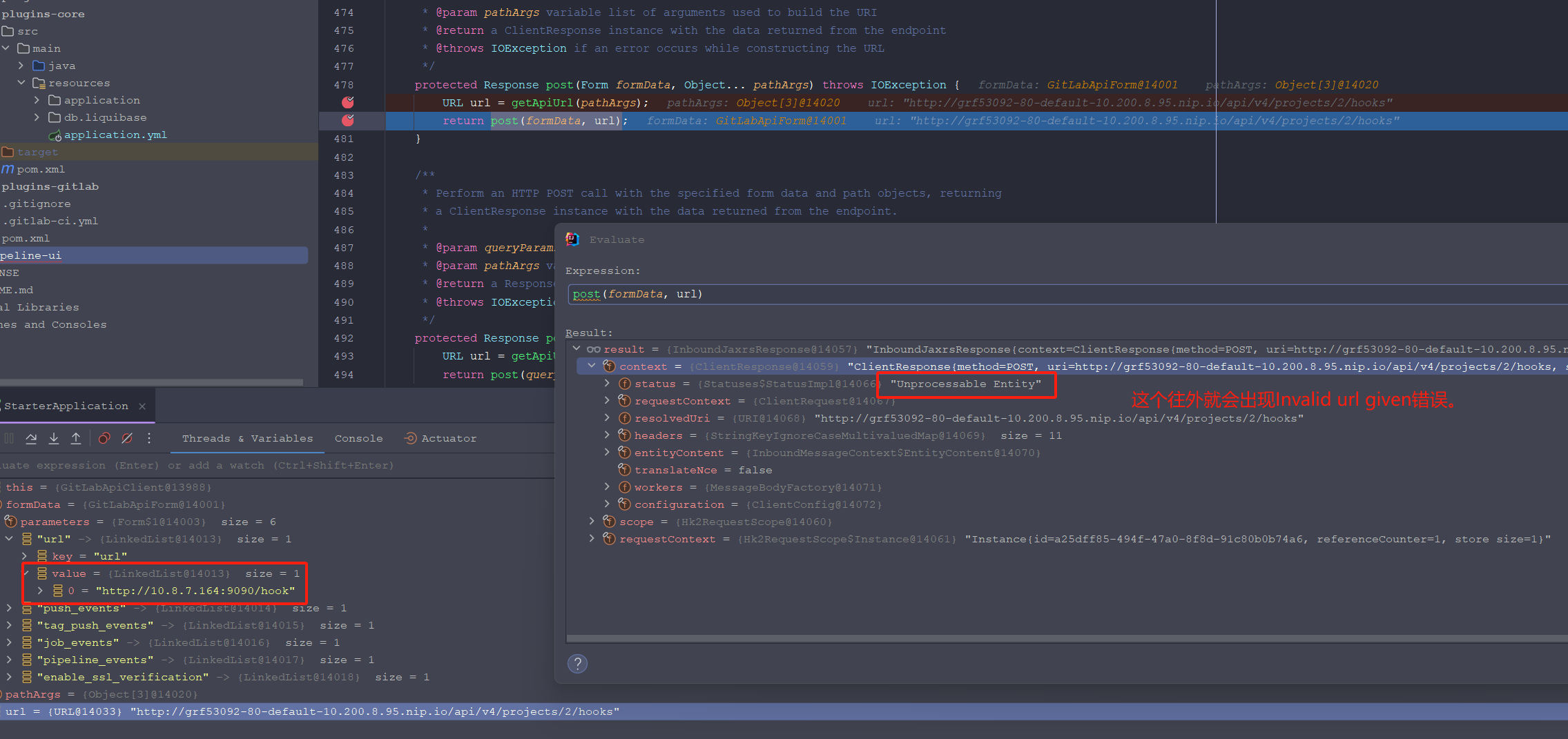Expand the "push_events" variable entry

pyautogui.click(x=9, y=608)
